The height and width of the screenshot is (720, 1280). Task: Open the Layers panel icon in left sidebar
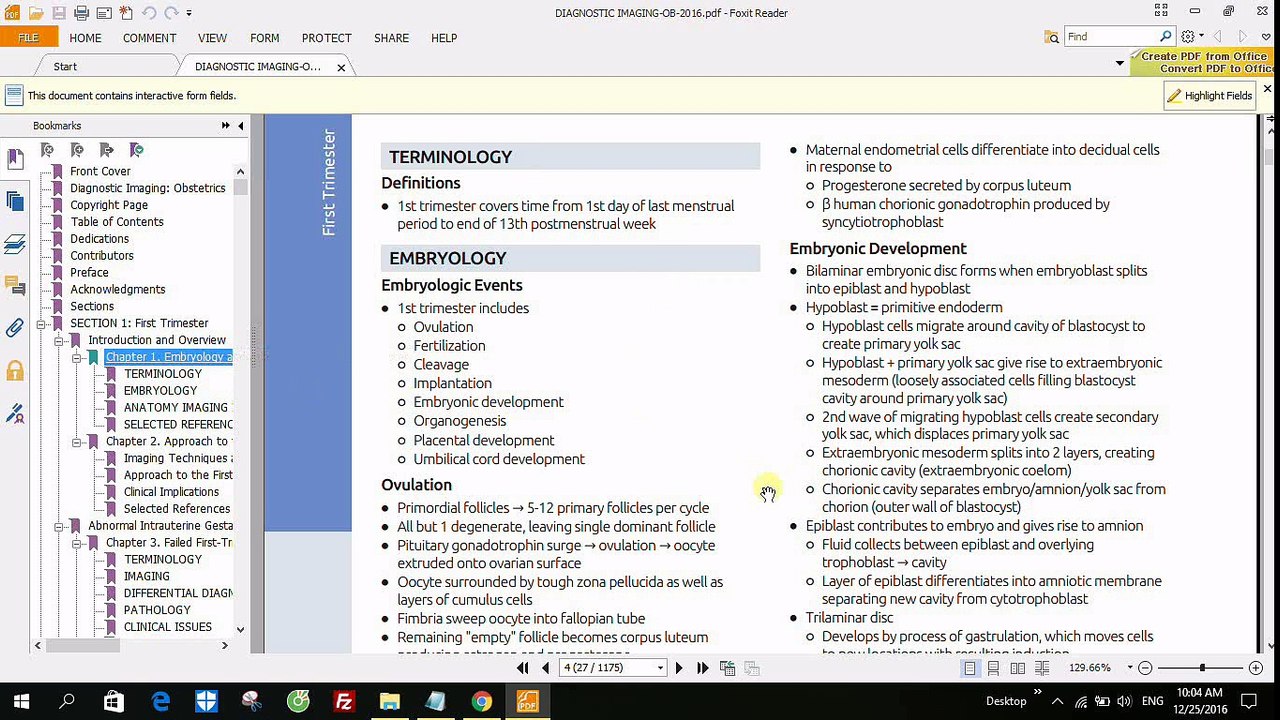[x=15, y=244]
